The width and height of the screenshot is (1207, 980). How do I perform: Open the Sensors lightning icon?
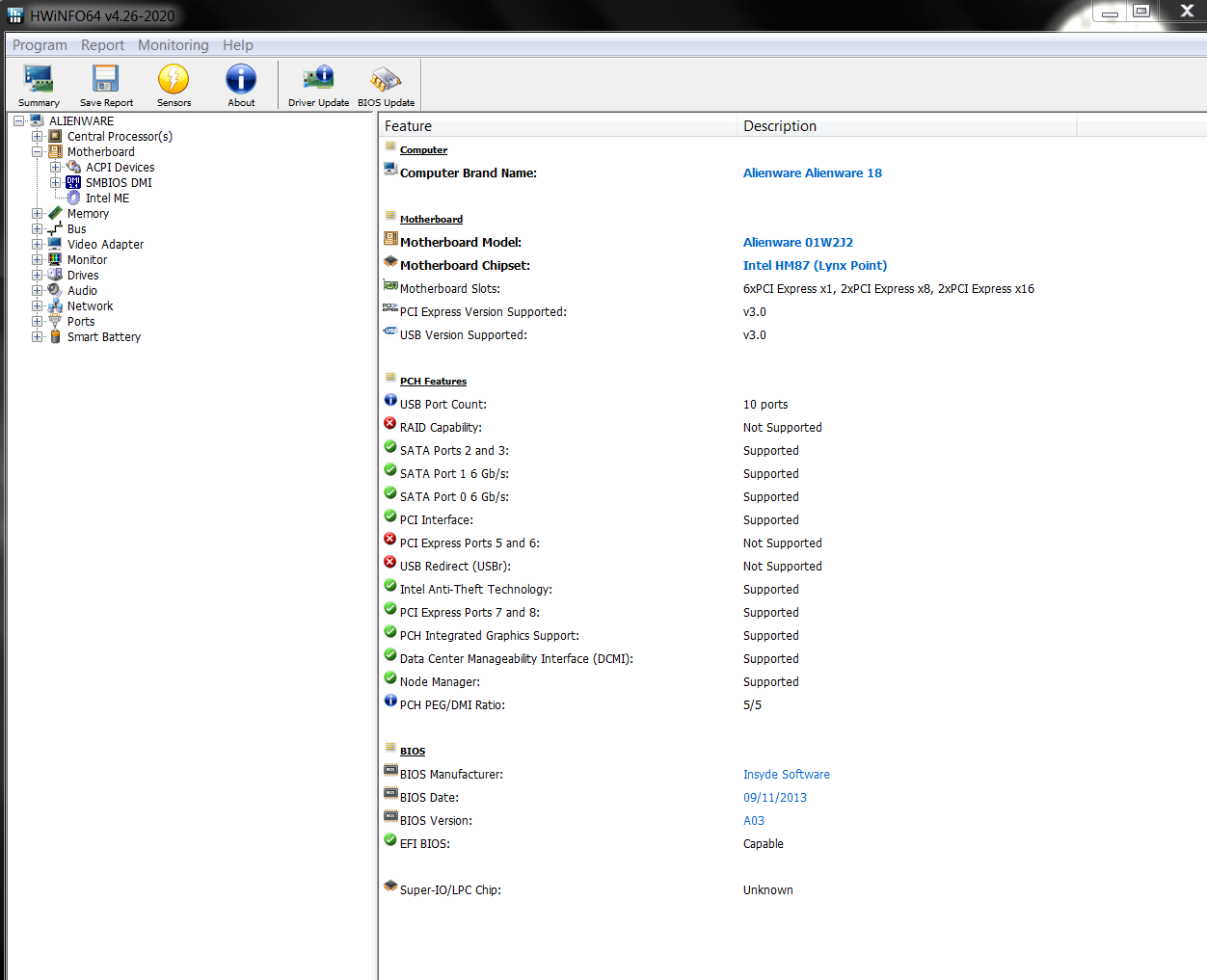174,79
